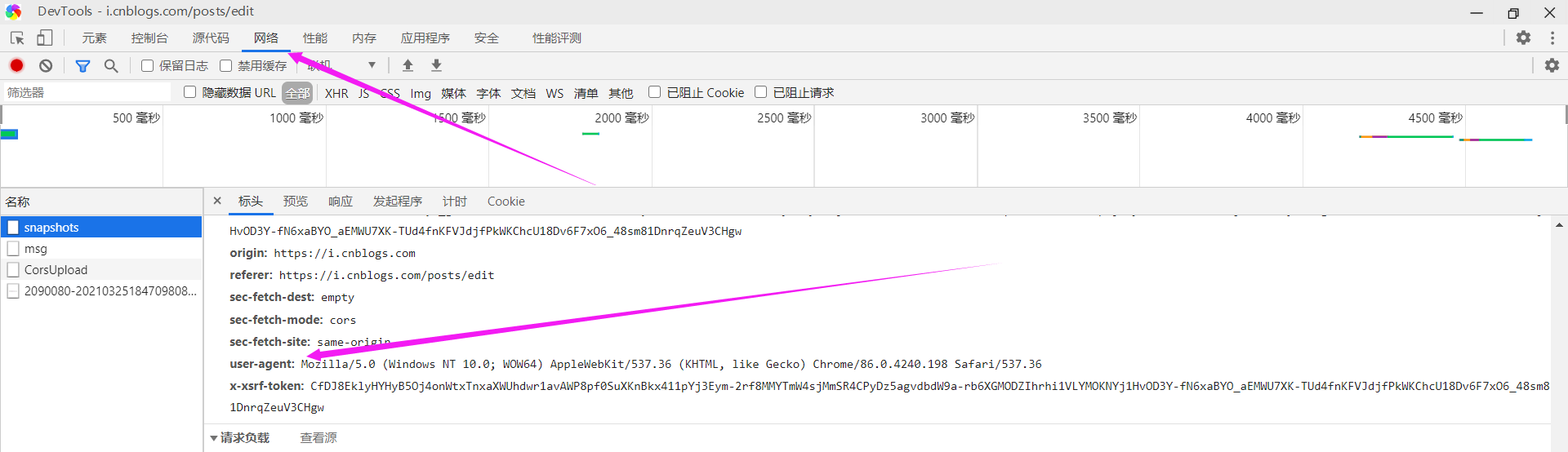Enable the 保留日志 checkbox
This screenshot has height=452, width=1568.
[x=147, y=65]
